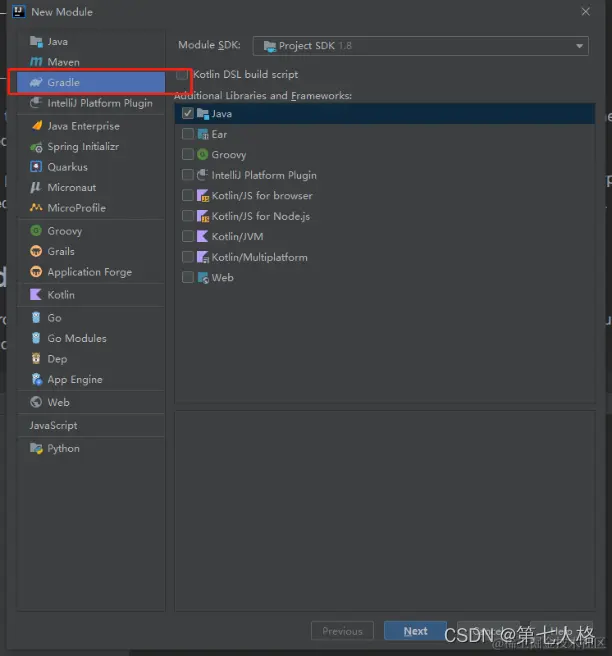
Task: Pick the Micronaut icon
Action: coord(36,187)
